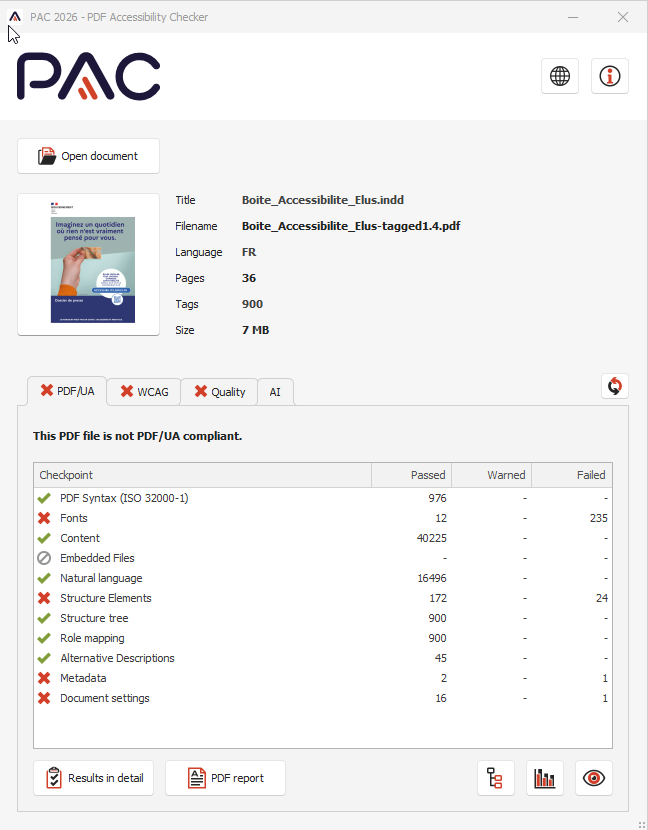
Task: Generate the PDF report
Action: (x=225, y=778)
